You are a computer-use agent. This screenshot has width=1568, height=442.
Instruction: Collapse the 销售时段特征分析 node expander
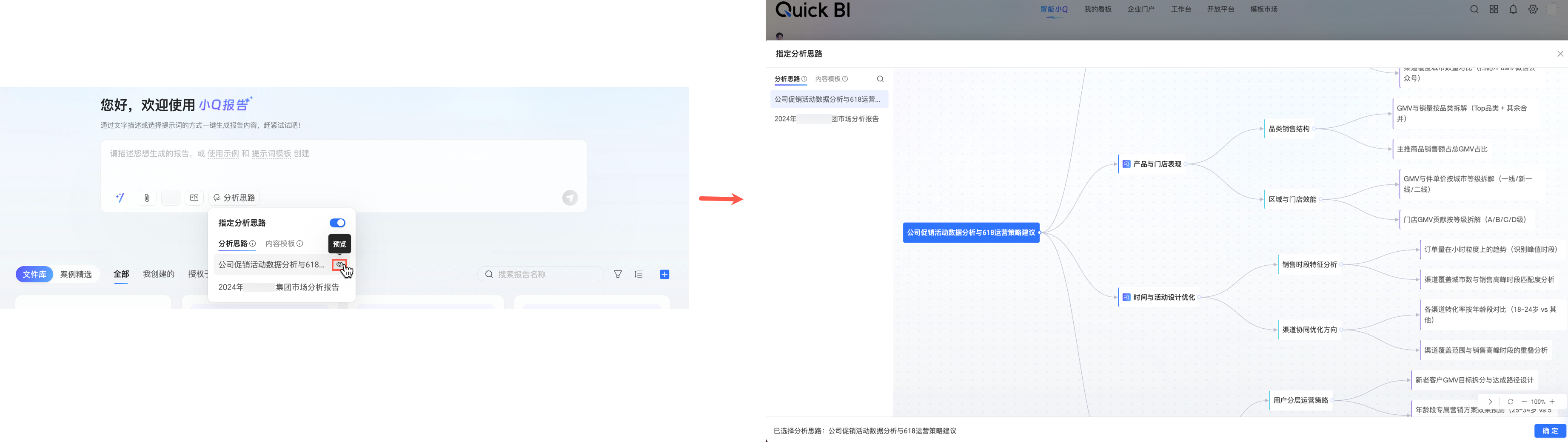(x=1342, y=264)
